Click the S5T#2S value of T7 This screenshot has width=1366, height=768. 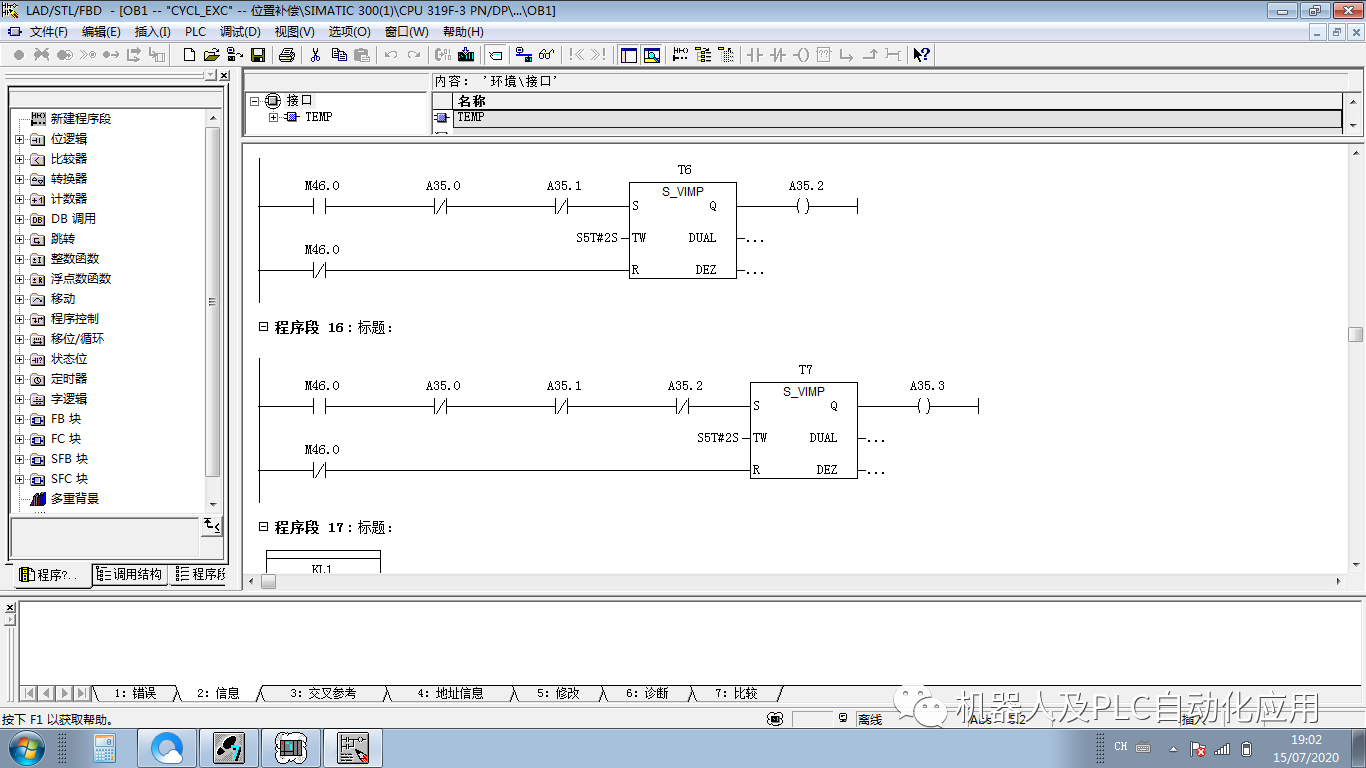[718, 438]
